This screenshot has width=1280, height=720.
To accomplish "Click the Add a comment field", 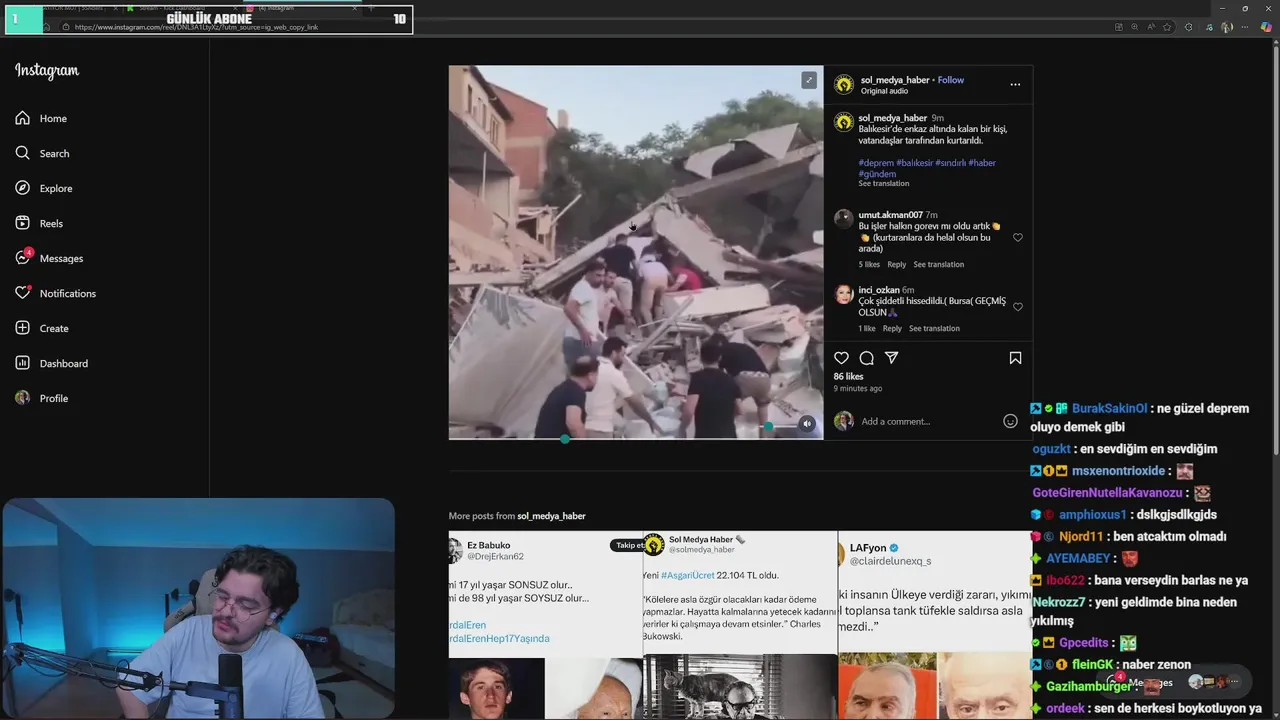I will click(928, 422).
